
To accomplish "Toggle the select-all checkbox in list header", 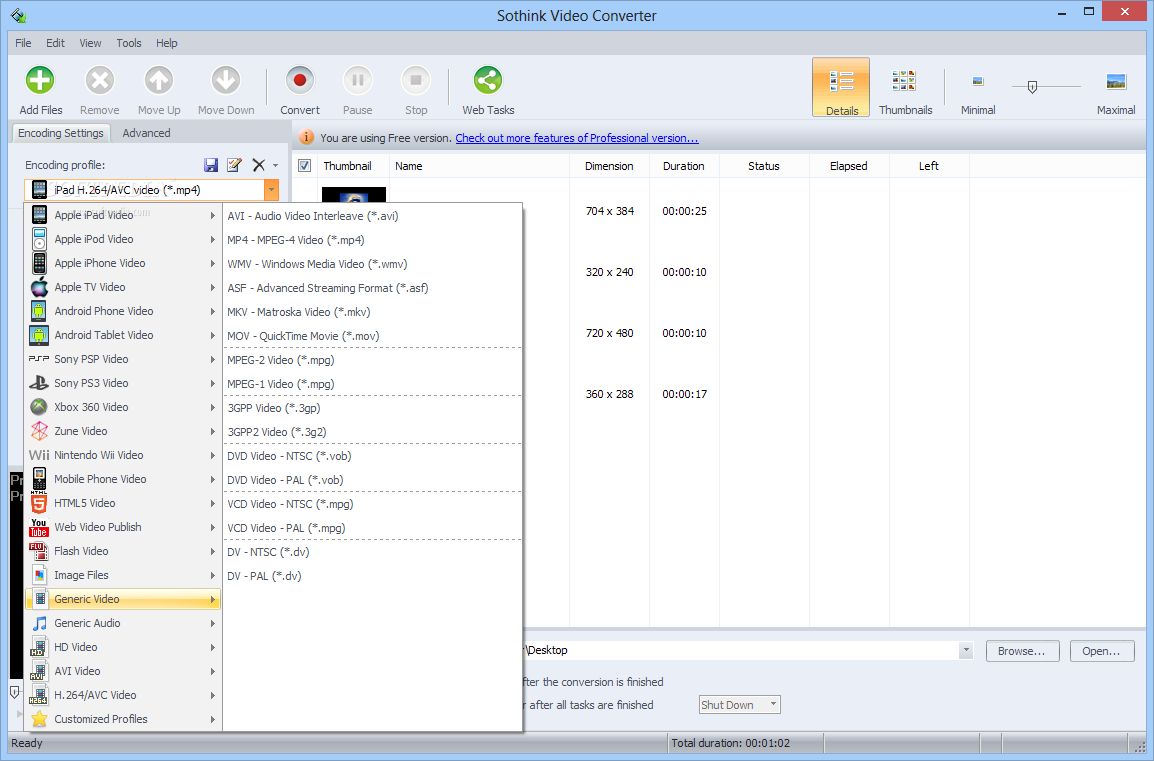I will pyautogui.click(x=305, y=166).
